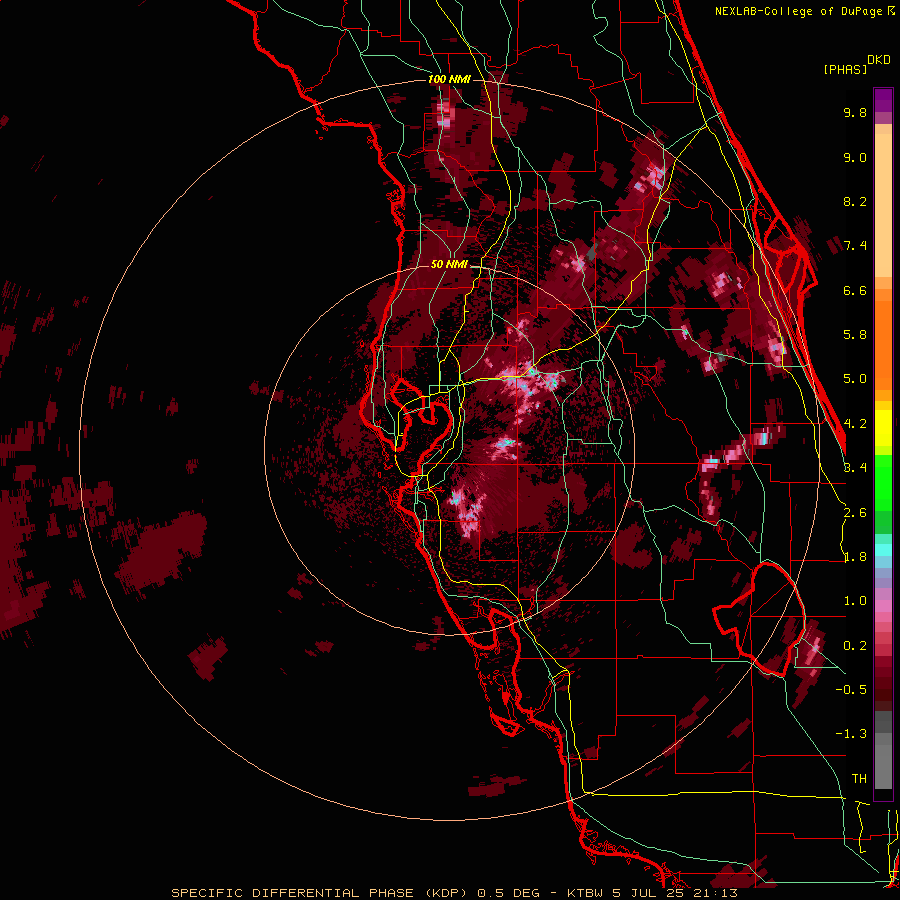
Task: Click the 6.6 legend value
Action: (x=855, y=290)
